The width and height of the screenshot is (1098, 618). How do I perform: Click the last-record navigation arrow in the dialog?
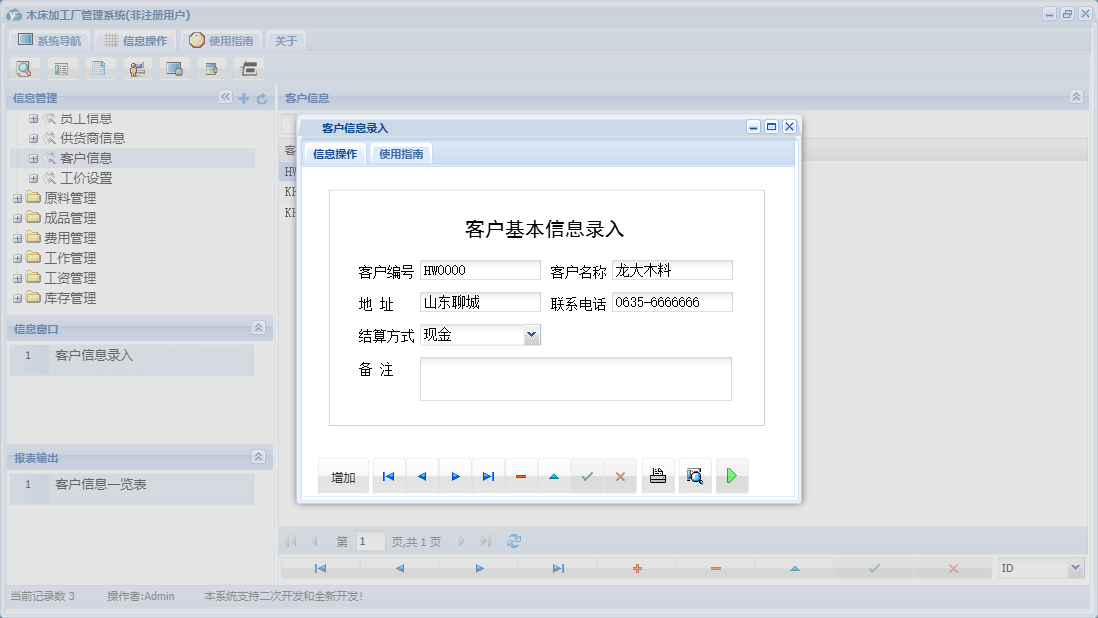pyautogui.click(x=488, y=476)
